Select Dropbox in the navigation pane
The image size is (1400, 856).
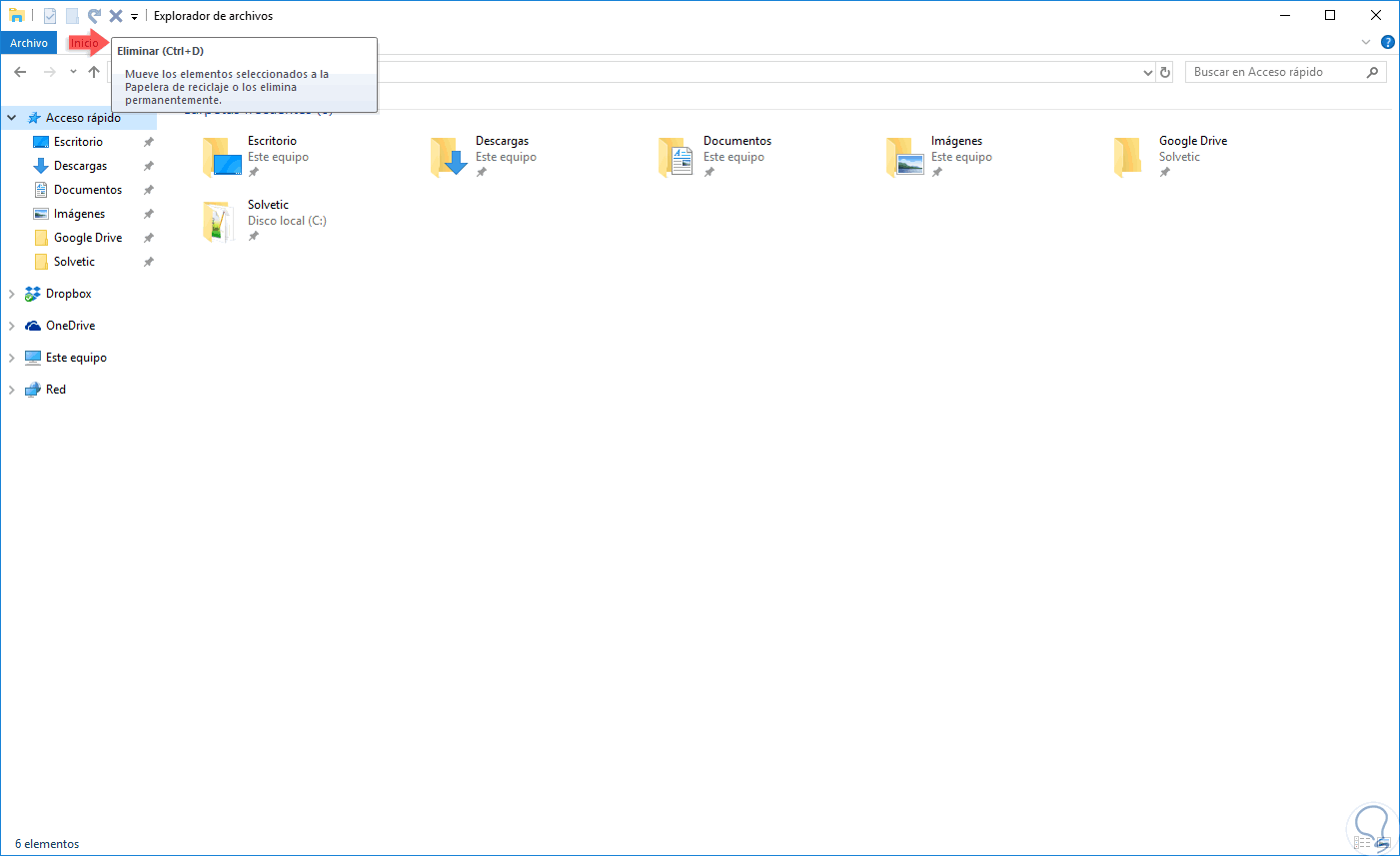pos(68,294)
